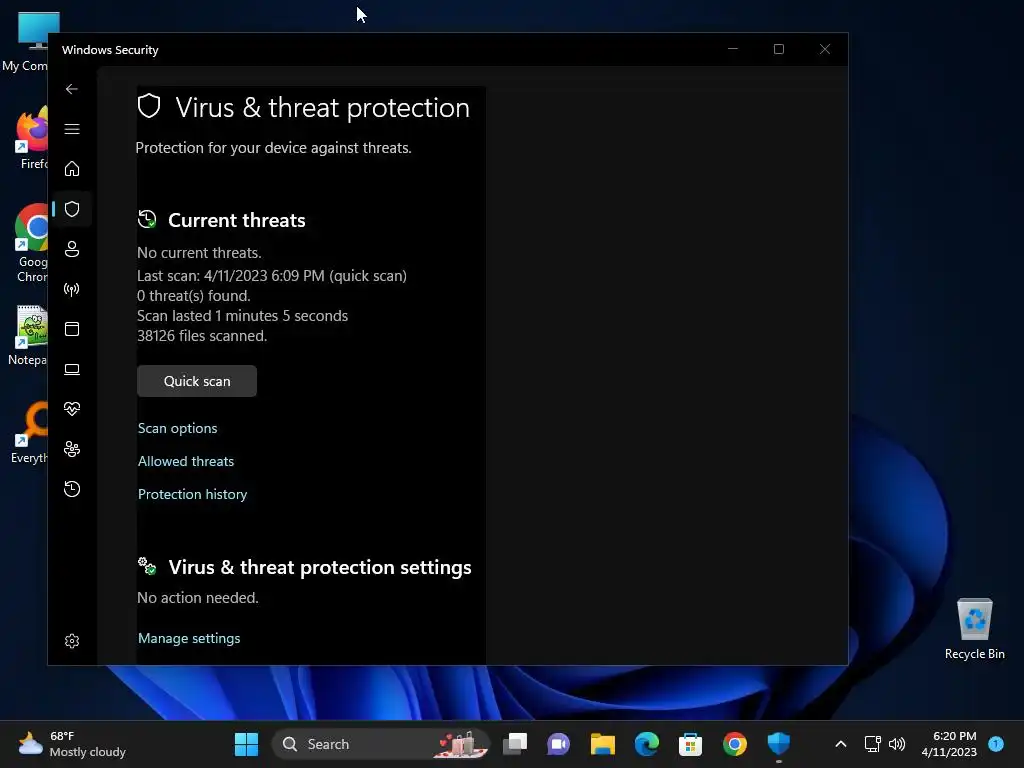
Task: Go back using the back arrow
Action: click(x=72, y=89)
